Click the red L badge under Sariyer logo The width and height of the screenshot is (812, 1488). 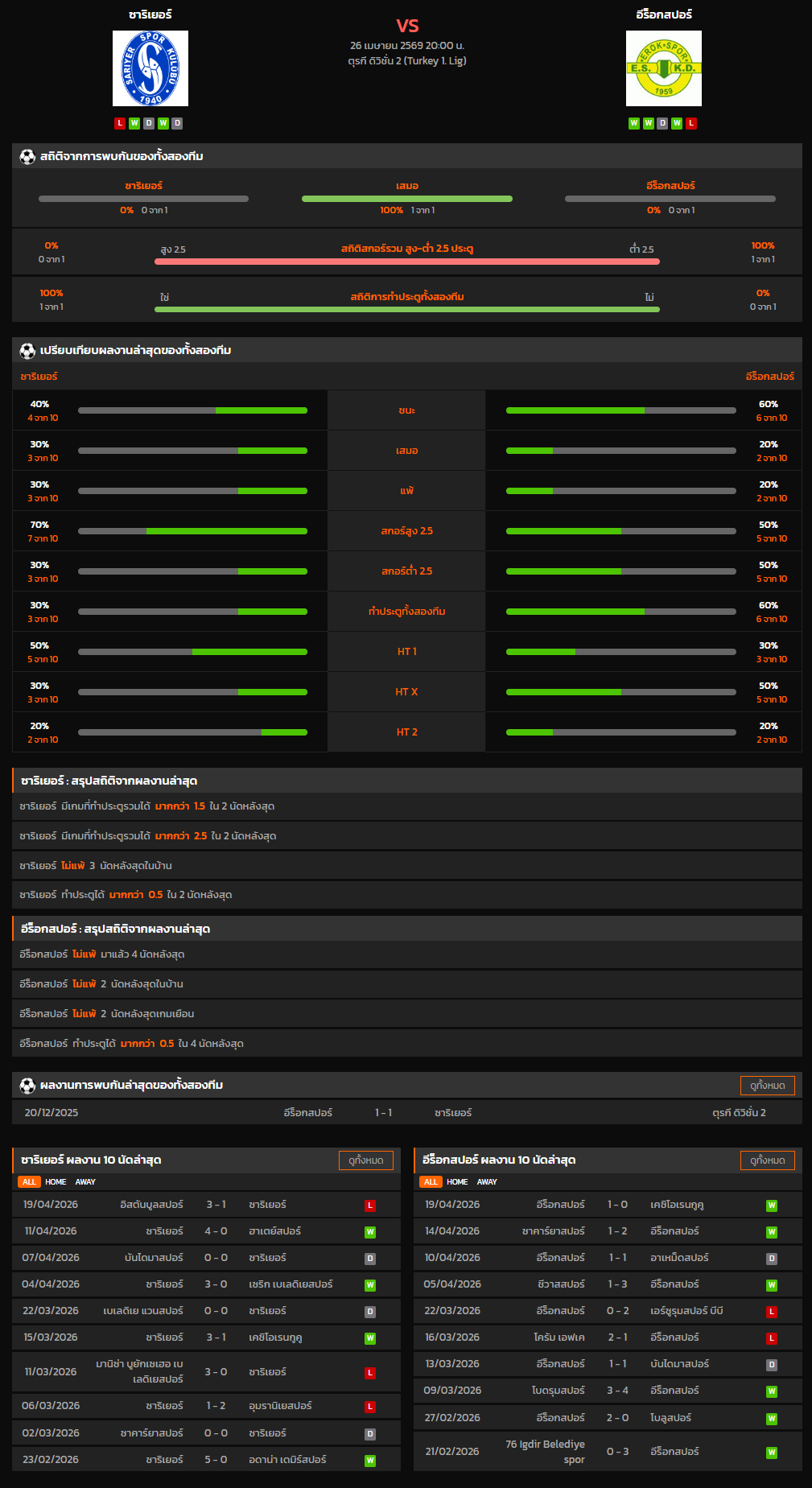pyautogui.click(x=120, y=123)
